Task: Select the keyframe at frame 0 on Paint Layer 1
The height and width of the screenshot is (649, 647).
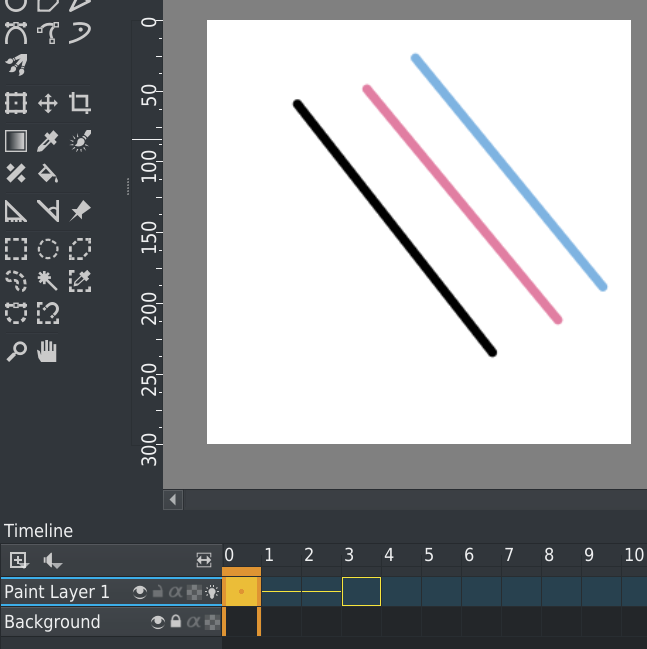Action: [241, 591]
